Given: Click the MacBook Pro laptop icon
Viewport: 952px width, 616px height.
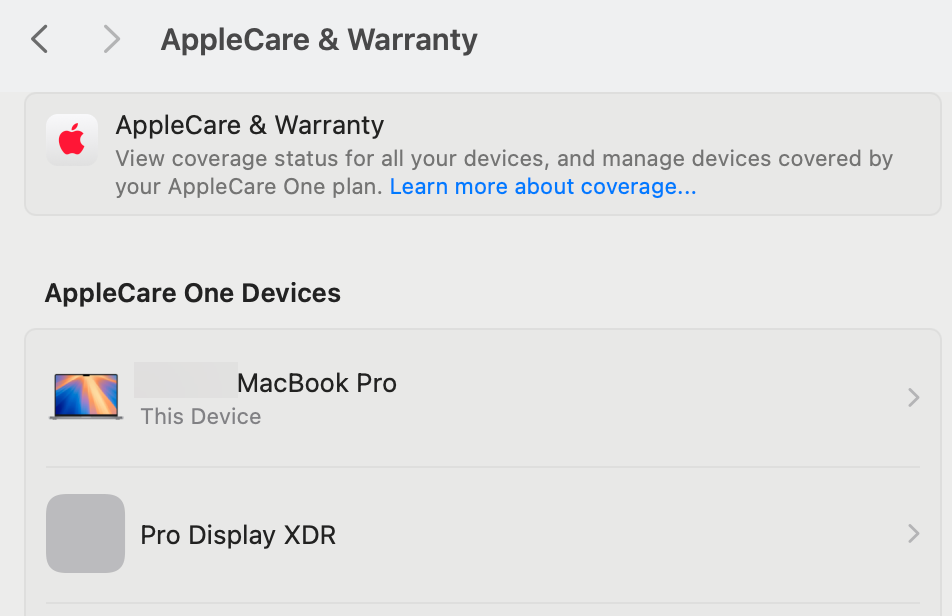Looking at the screenshot, I should (x=86, y=397).
